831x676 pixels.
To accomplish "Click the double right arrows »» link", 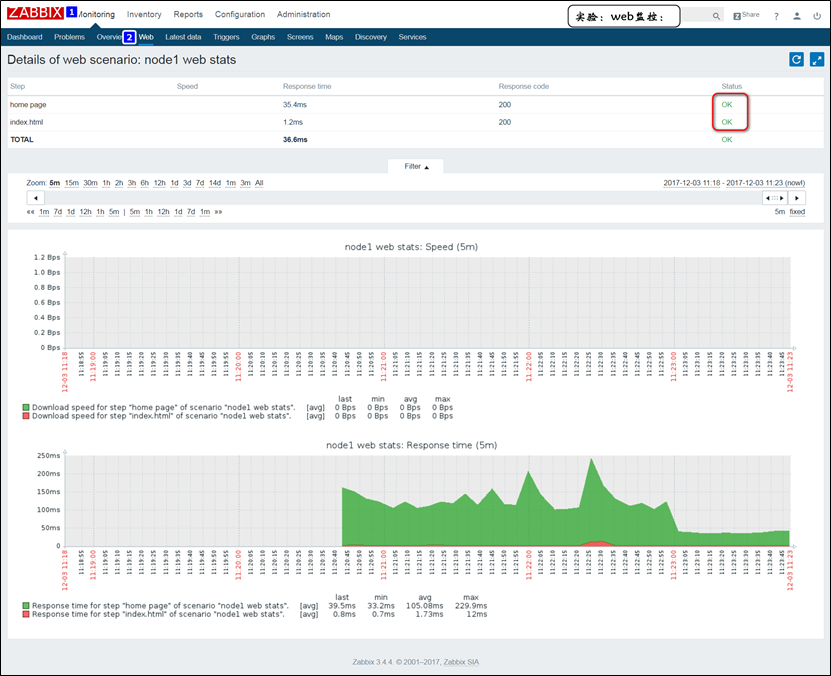I will point(218,212).
